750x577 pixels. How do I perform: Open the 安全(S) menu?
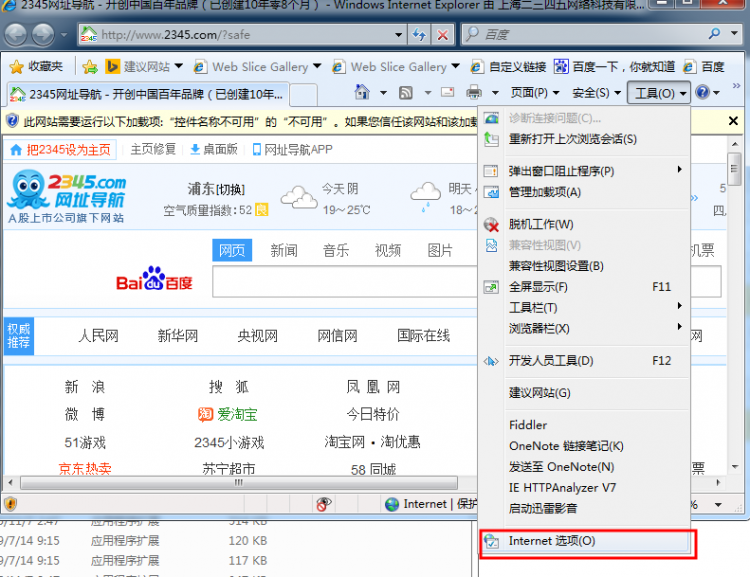[596, 92]
